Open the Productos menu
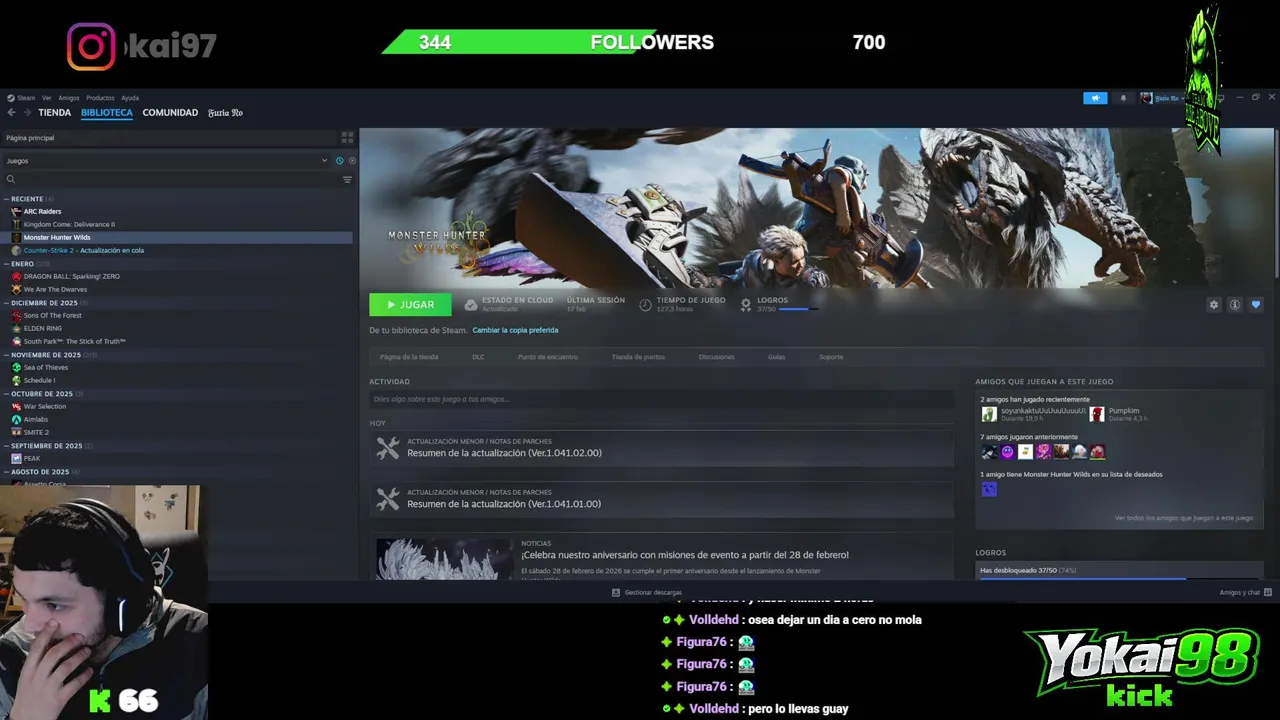Viewport: 1280px width, 720px height. (100, 98)
